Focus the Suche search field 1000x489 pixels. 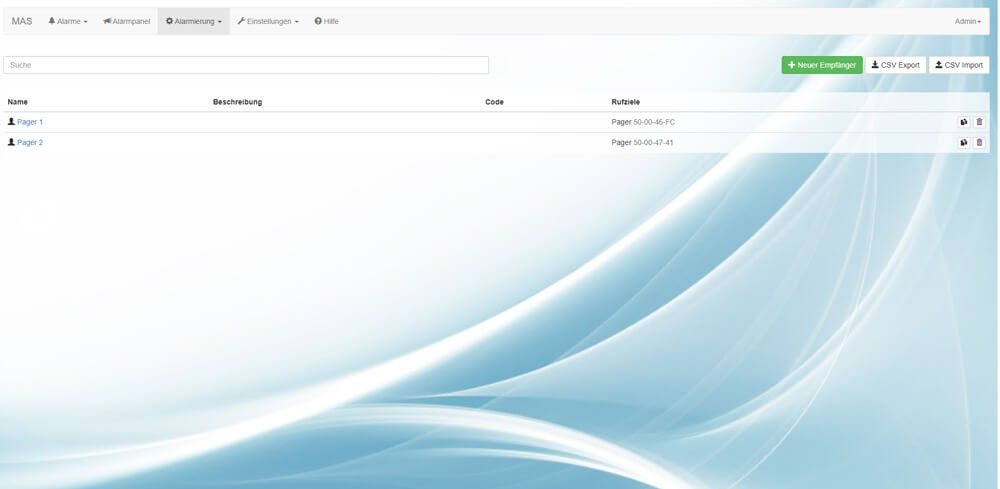pyautogui.click(x=246, y=65)
